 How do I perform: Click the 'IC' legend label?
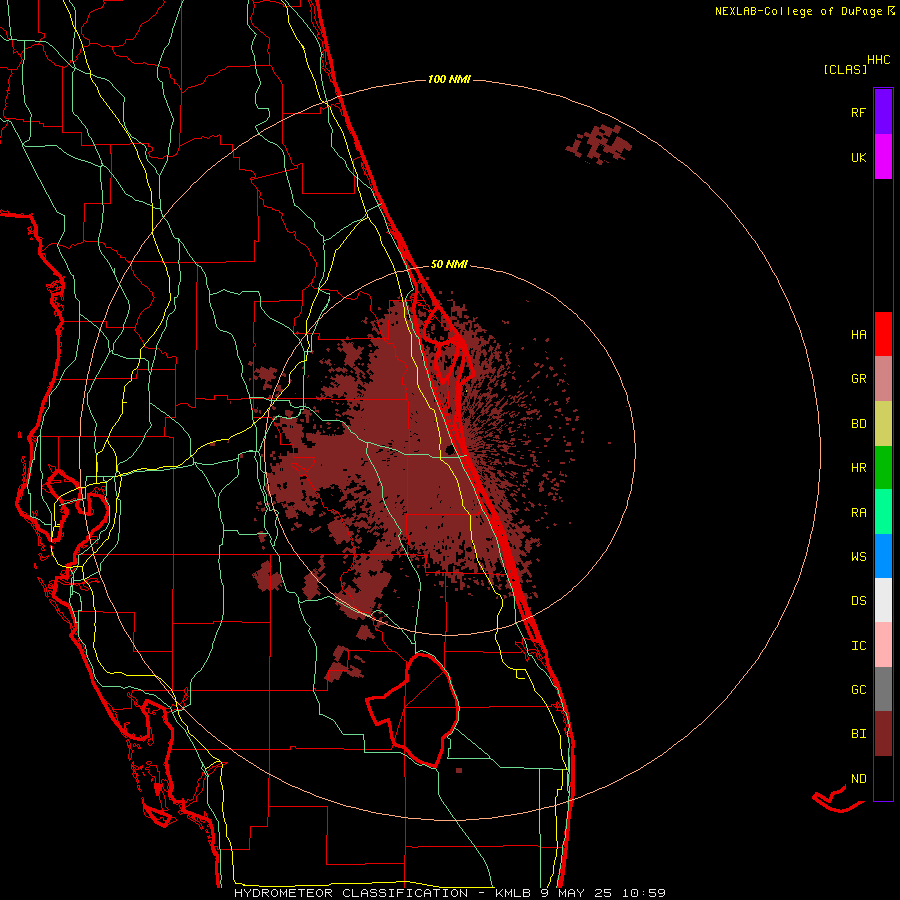pos(858,646)
